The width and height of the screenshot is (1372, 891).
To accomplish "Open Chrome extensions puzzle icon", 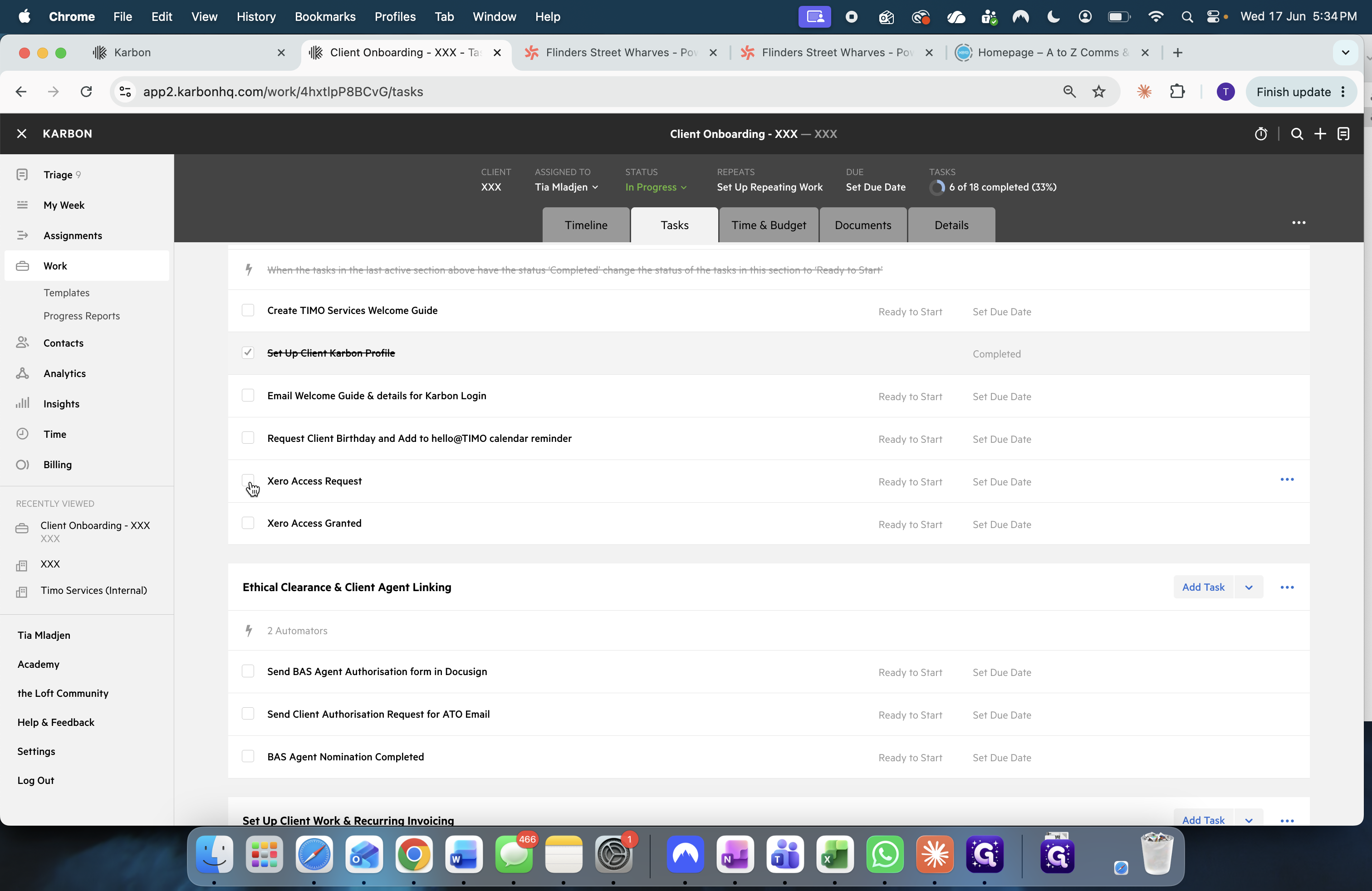I will click(1177, 92).
